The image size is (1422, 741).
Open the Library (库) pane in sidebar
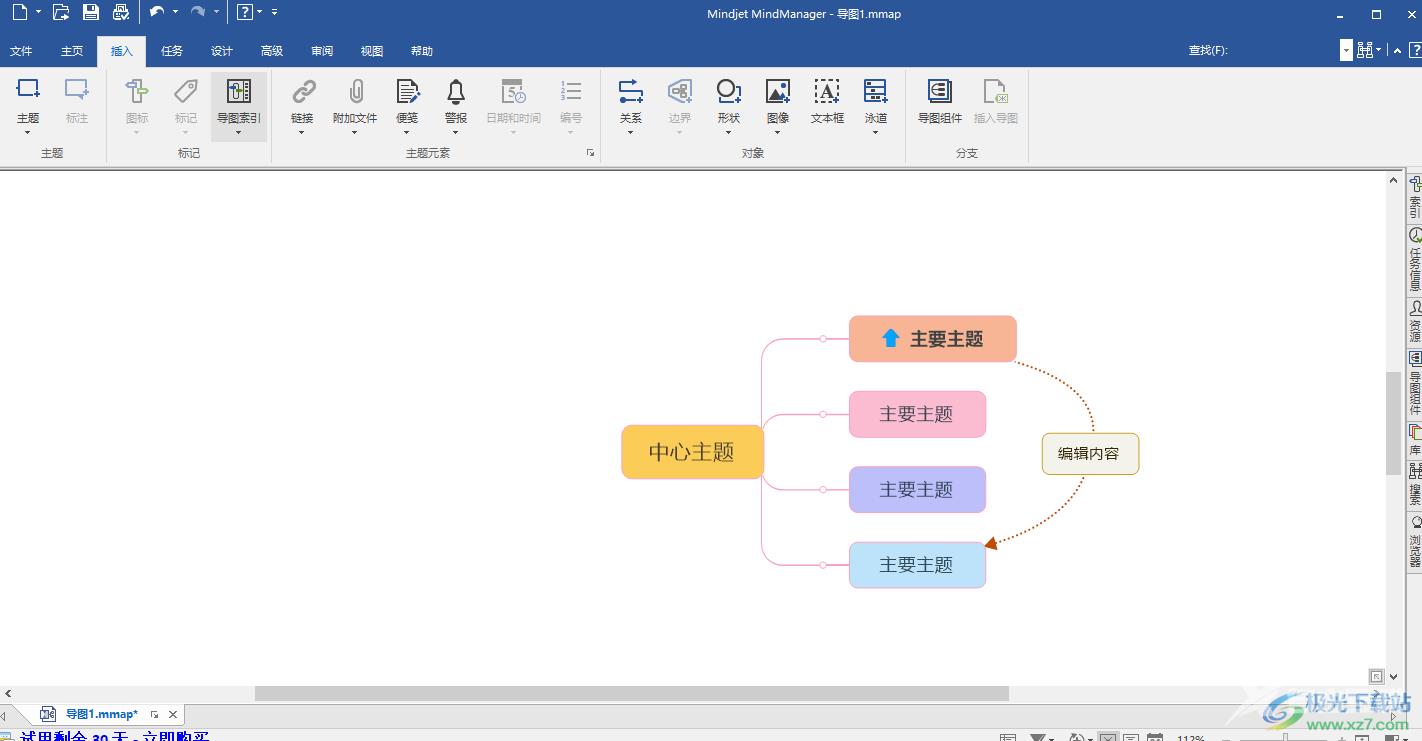coord(1415,440)
